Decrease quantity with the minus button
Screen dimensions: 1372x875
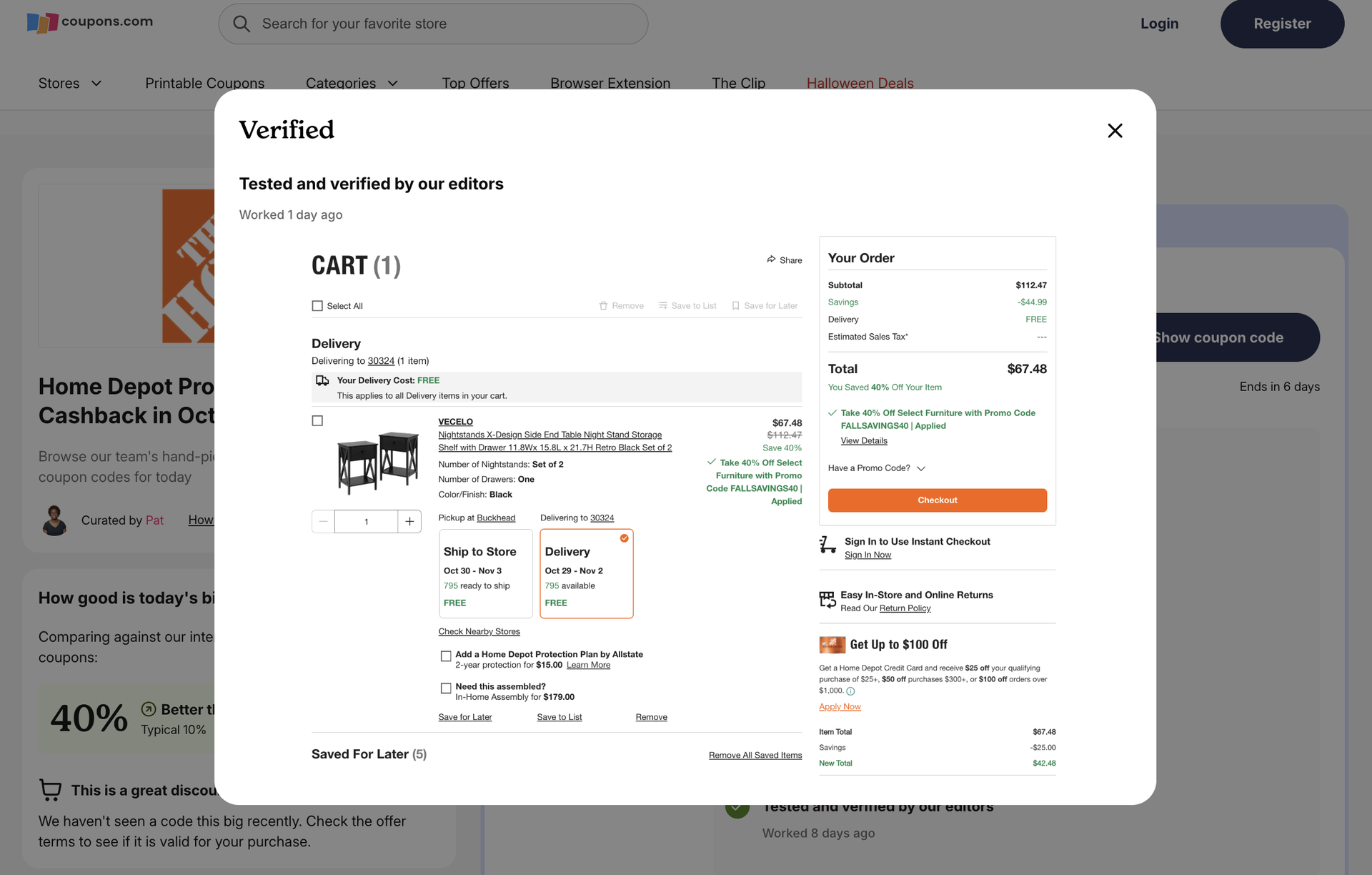324,522
